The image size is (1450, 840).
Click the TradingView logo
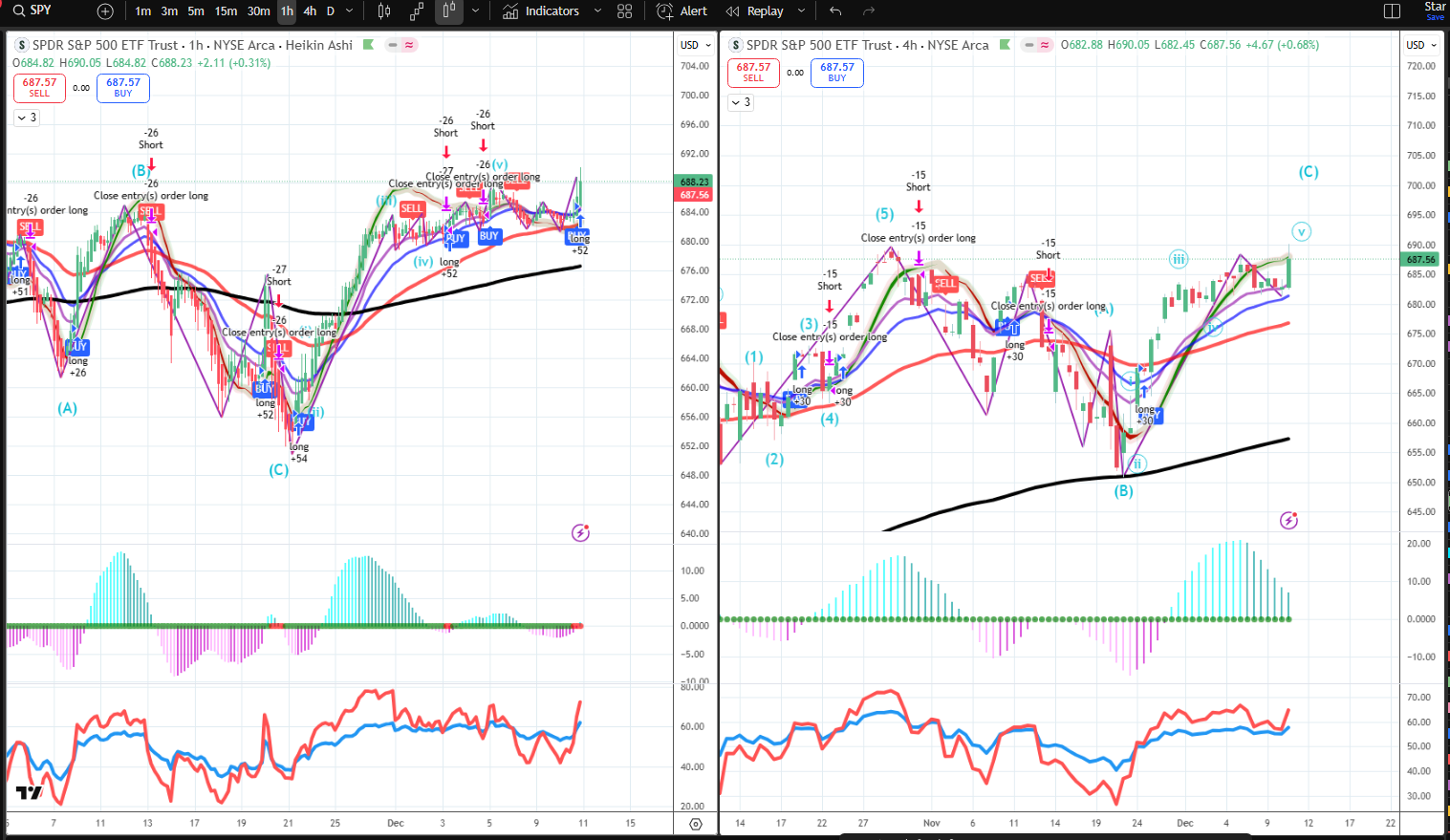(30, 793)
